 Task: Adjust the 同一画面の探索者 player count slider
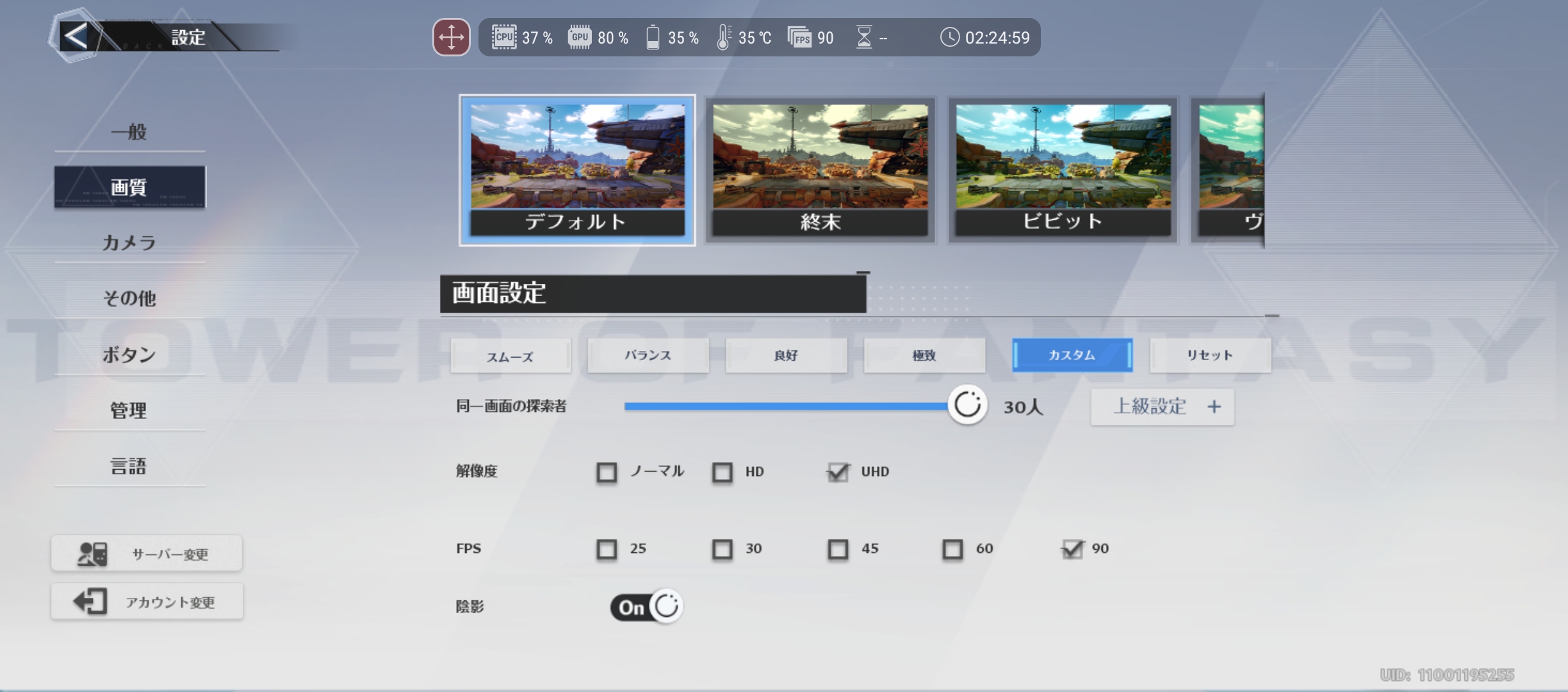(x=969, y=406)
